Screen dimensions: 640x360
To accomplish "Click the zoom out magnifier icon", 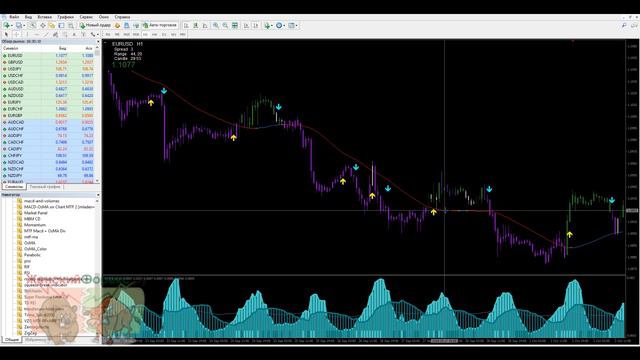I will (225, 25).
